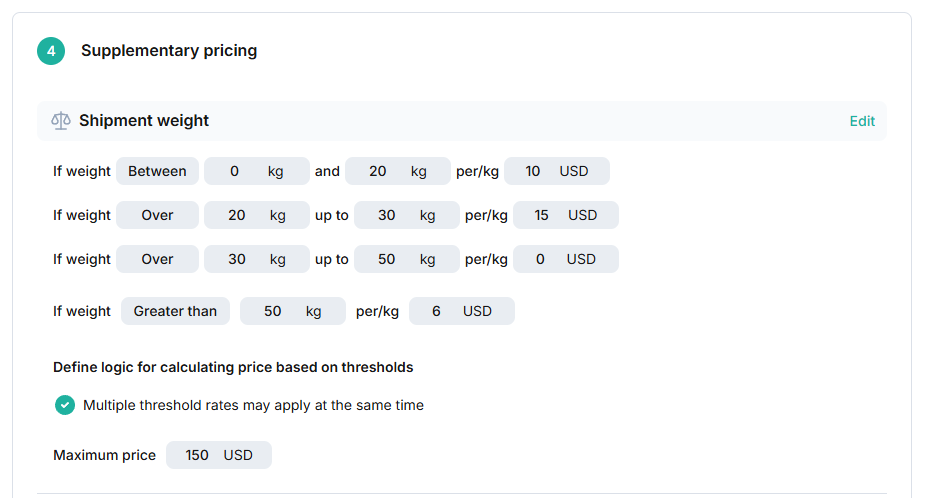Click the step 4 circle badge
Screen dimensions: 925x498
[x=51, y=51]
